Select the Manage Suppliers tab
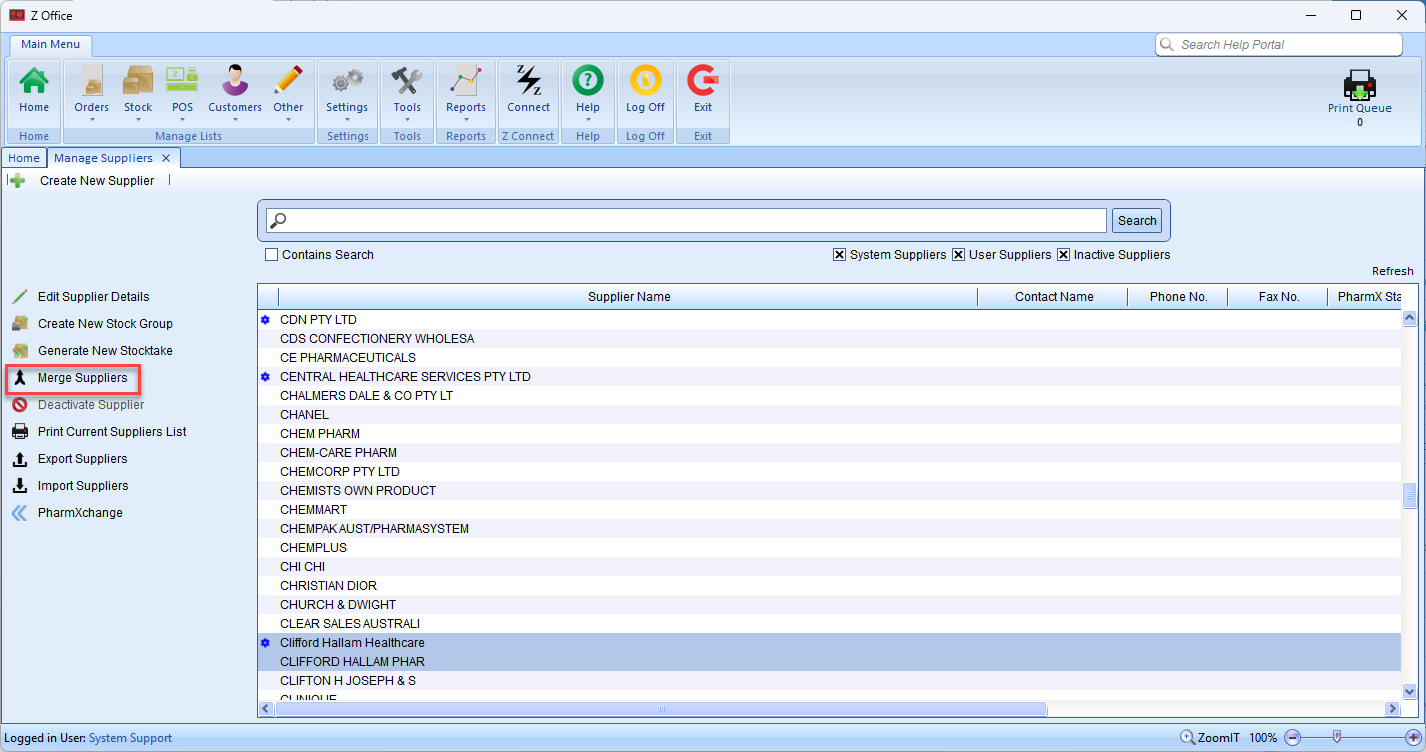The height and width of the screenshot is (752, 1426). tap(103, 158)
